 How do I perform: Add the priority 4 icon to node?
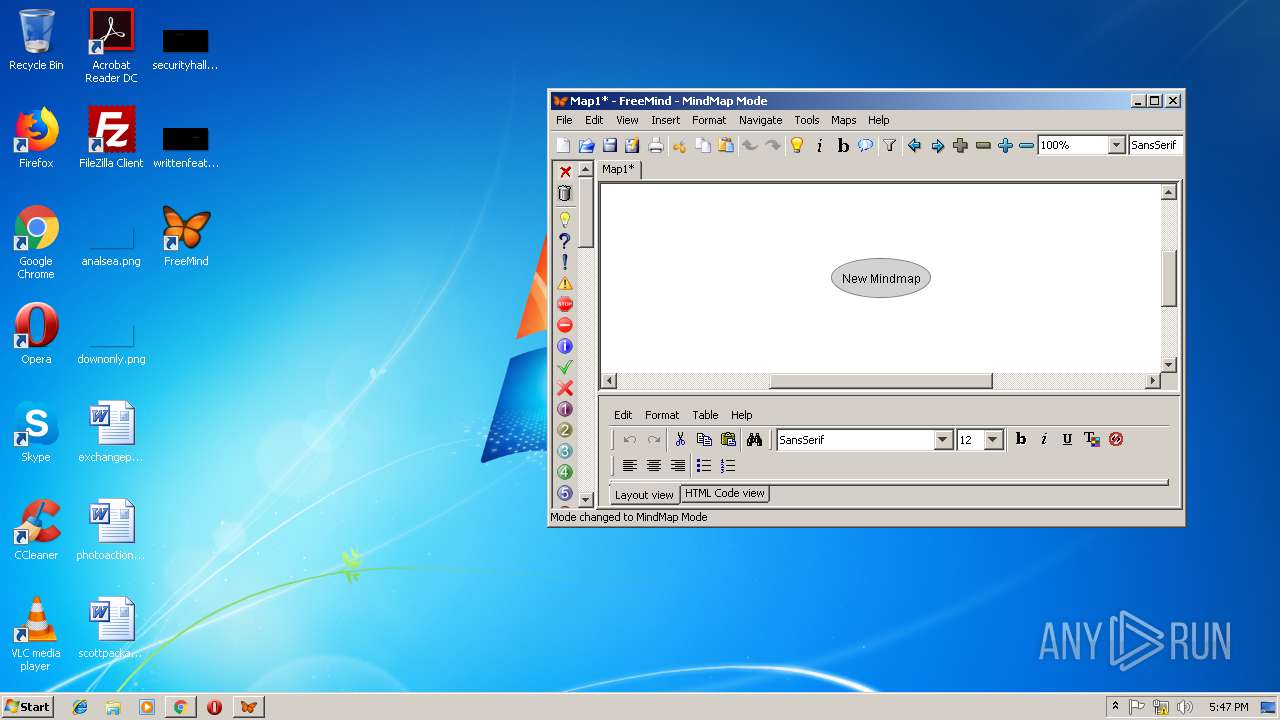[x=565, y=472]
